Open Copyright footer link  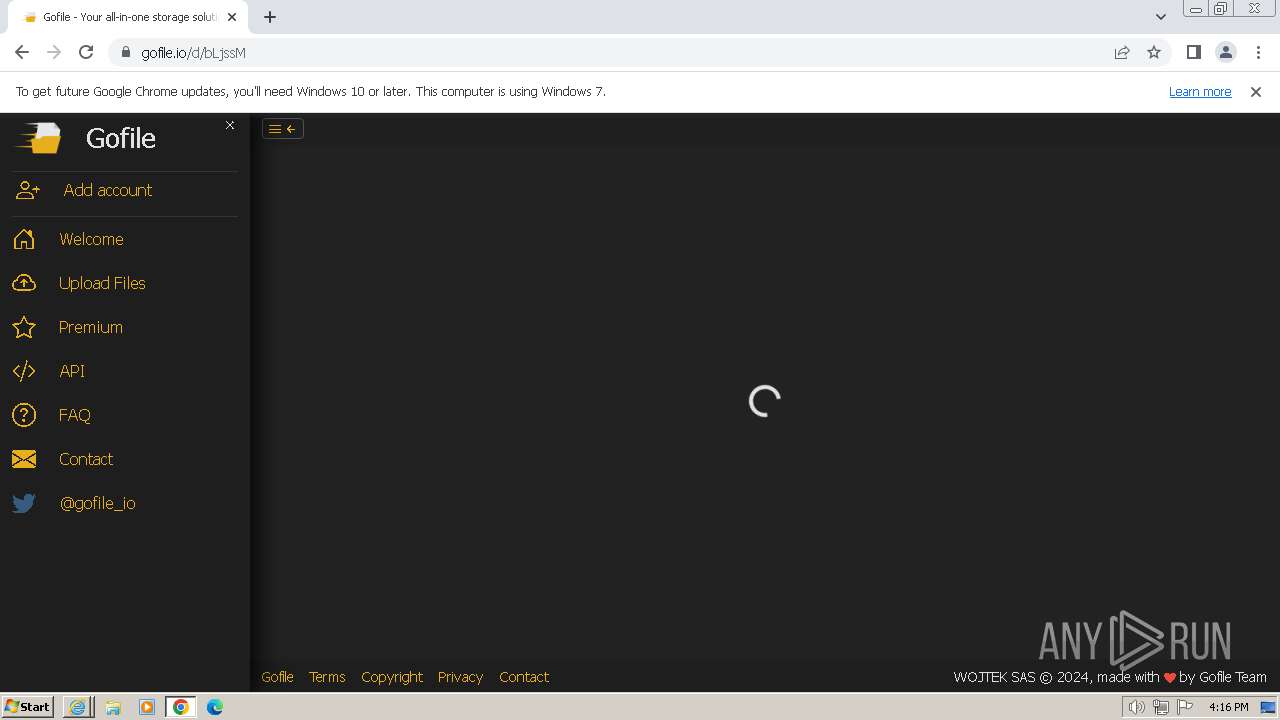tap(392, 677)
